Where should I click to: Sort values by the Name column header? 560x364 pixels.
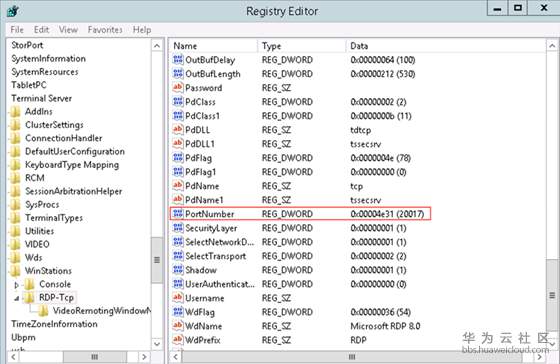(x=214, y=46)
